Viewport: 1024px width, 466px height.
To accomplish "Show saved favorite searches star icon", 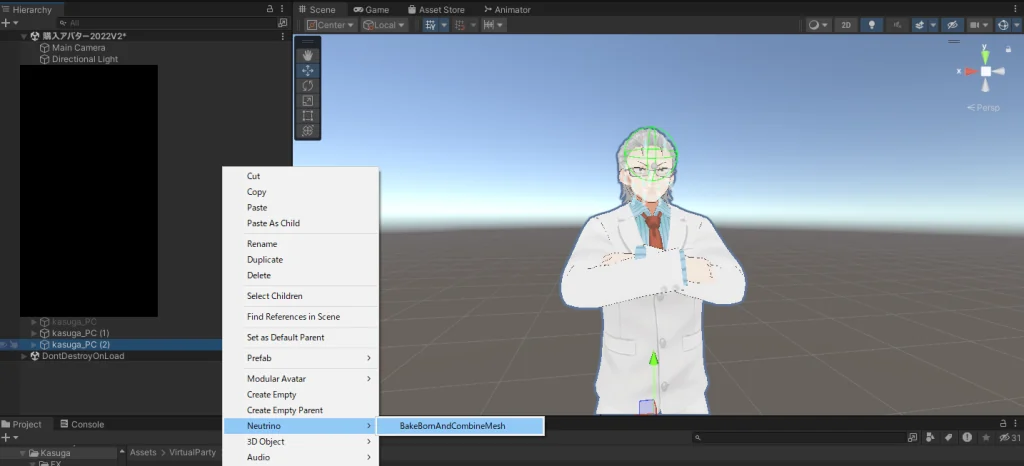I will coord(985,437).
